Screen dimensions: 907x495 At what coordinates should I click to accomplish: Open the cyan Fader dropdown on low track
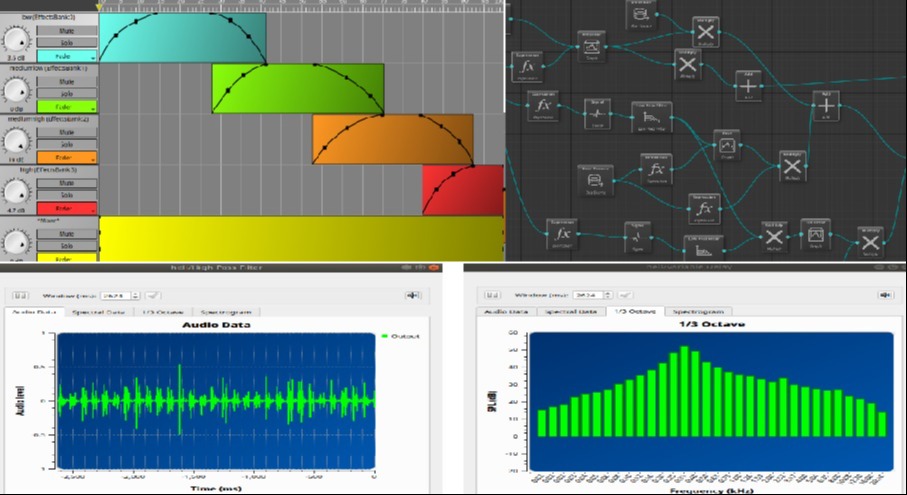pos(68,56)
